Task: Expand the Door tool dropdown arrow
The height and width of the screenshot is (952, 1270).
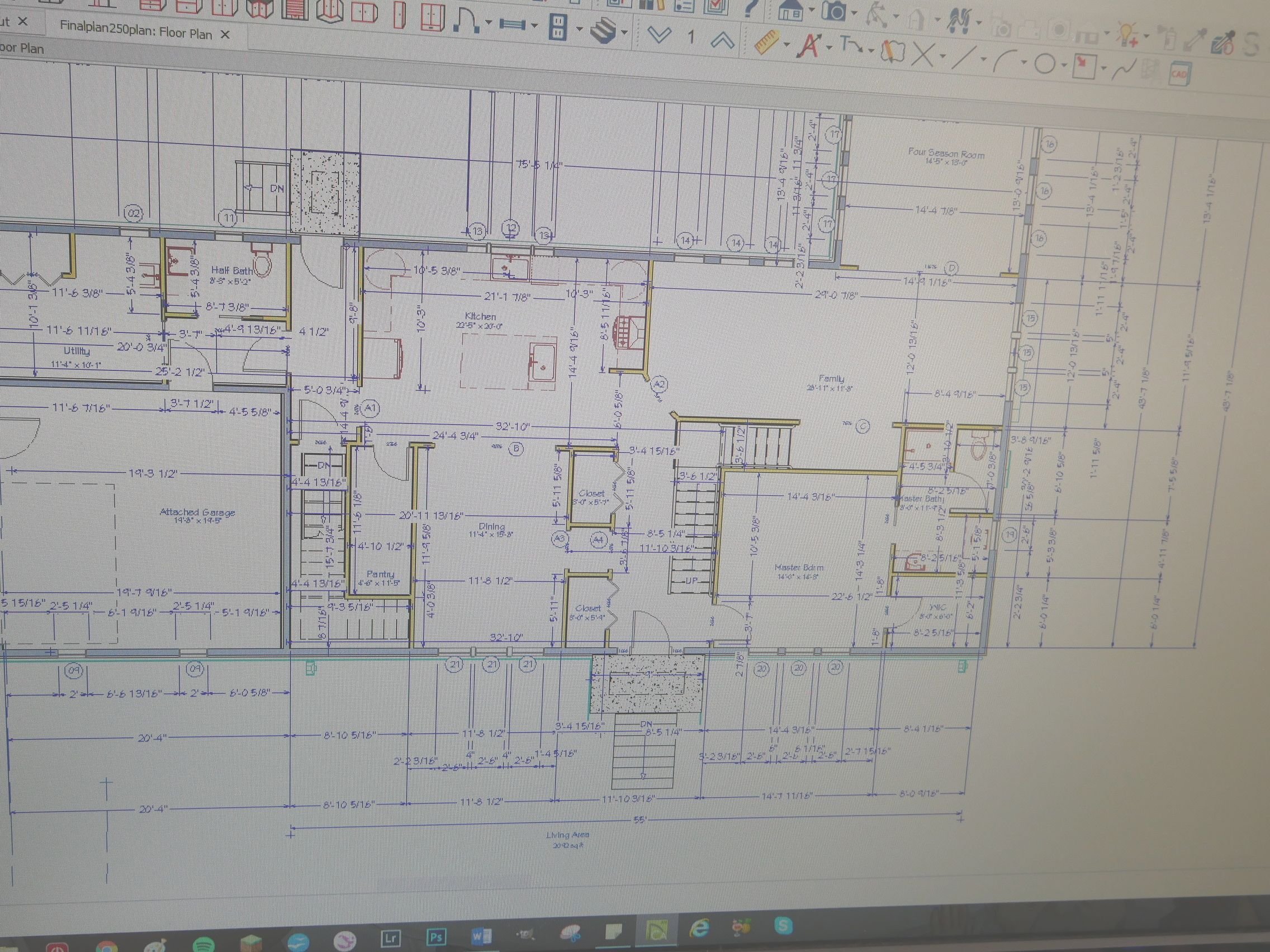Action: pyautogui.click(x=488, y=22)
